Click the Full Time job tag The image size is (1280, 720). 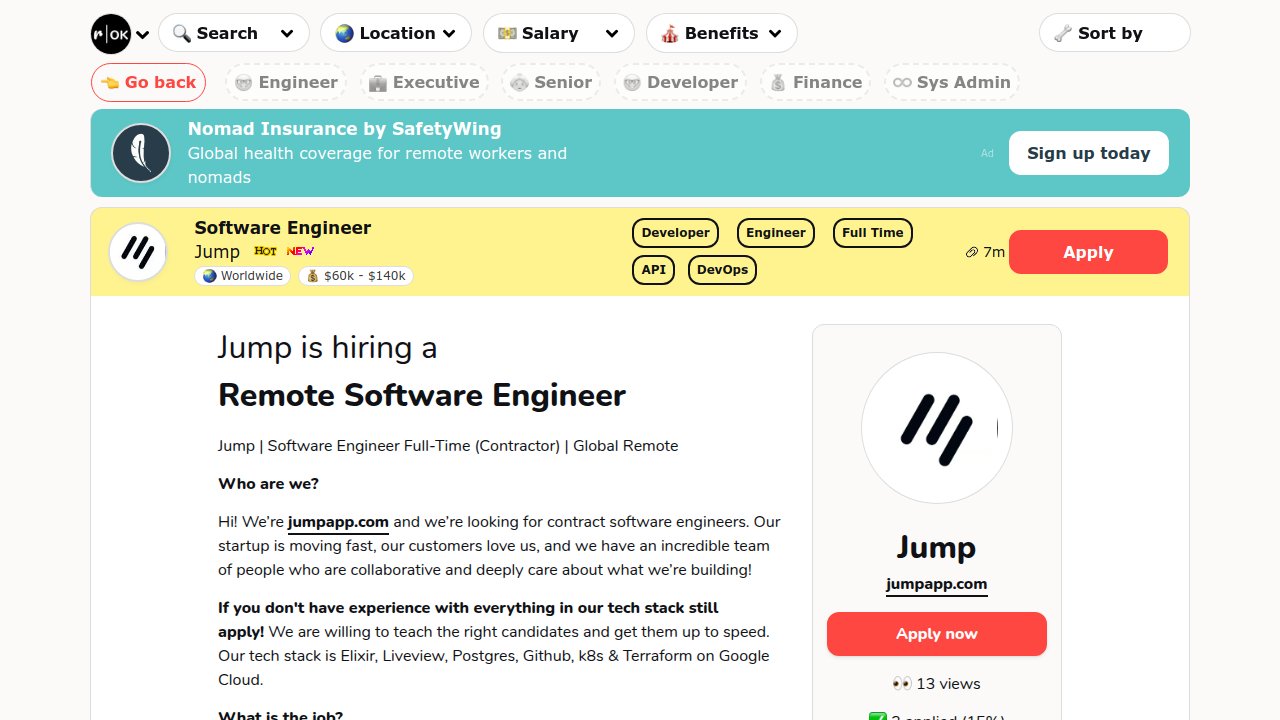point(872,233)
